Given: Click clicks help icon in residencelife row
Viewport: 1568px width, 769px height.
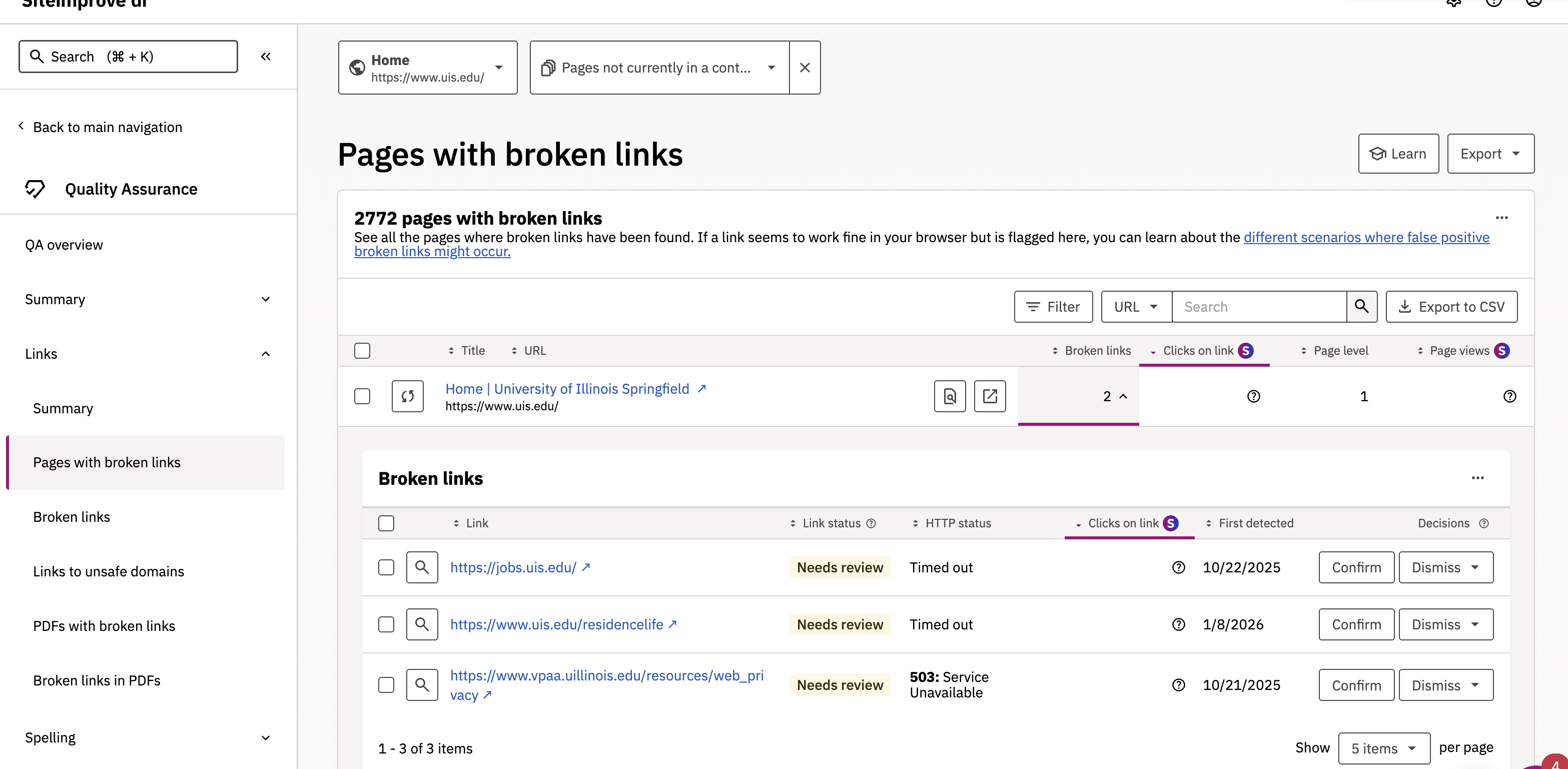Looking at the screenshot, I should 1178,624.
